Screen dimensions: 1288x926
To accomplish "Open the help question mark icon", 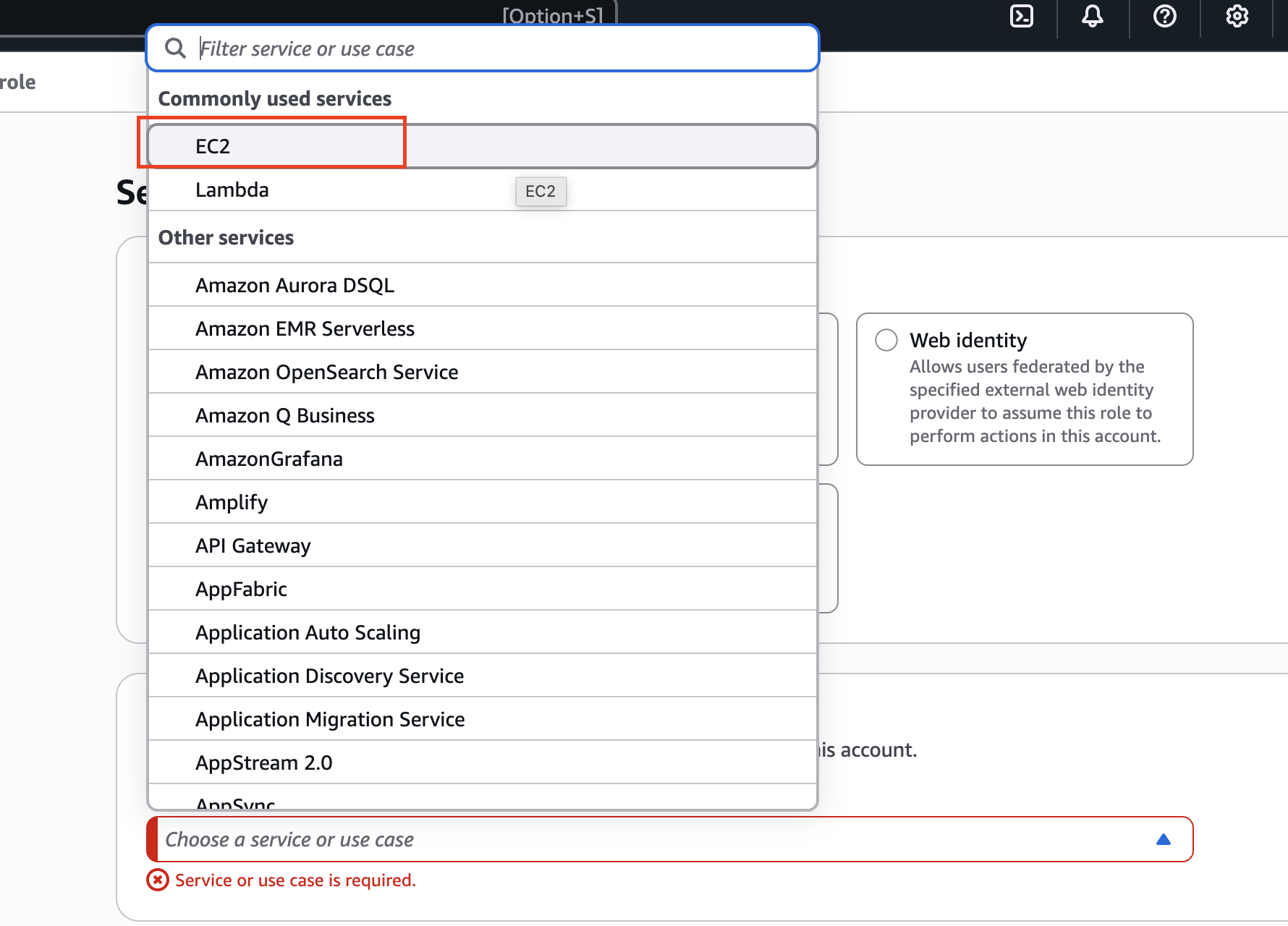I will point(1164,16).
